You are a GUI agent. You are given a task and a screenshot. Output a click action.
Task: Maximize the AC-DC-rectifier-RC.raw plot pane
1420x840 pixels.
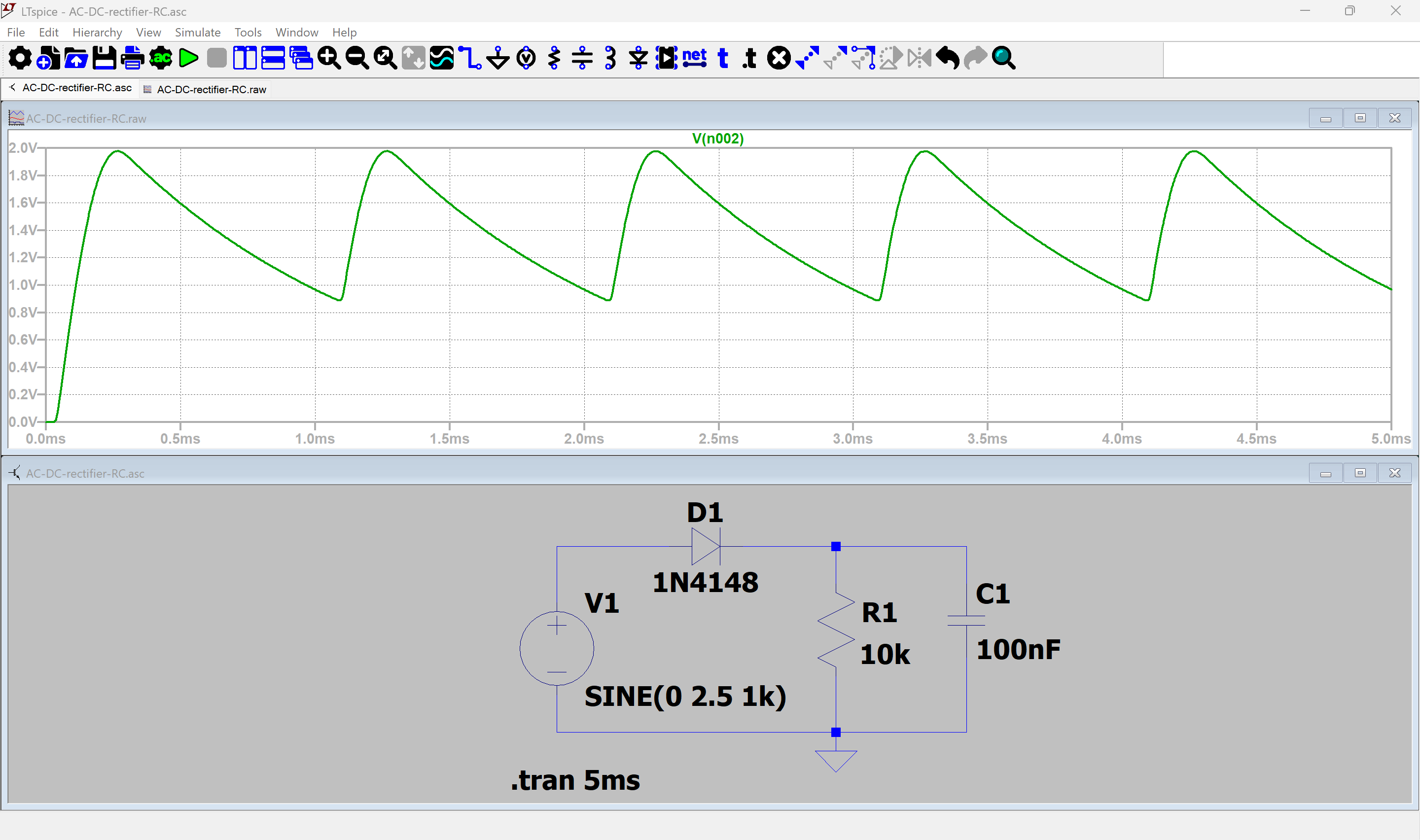tap(1359, 118)
